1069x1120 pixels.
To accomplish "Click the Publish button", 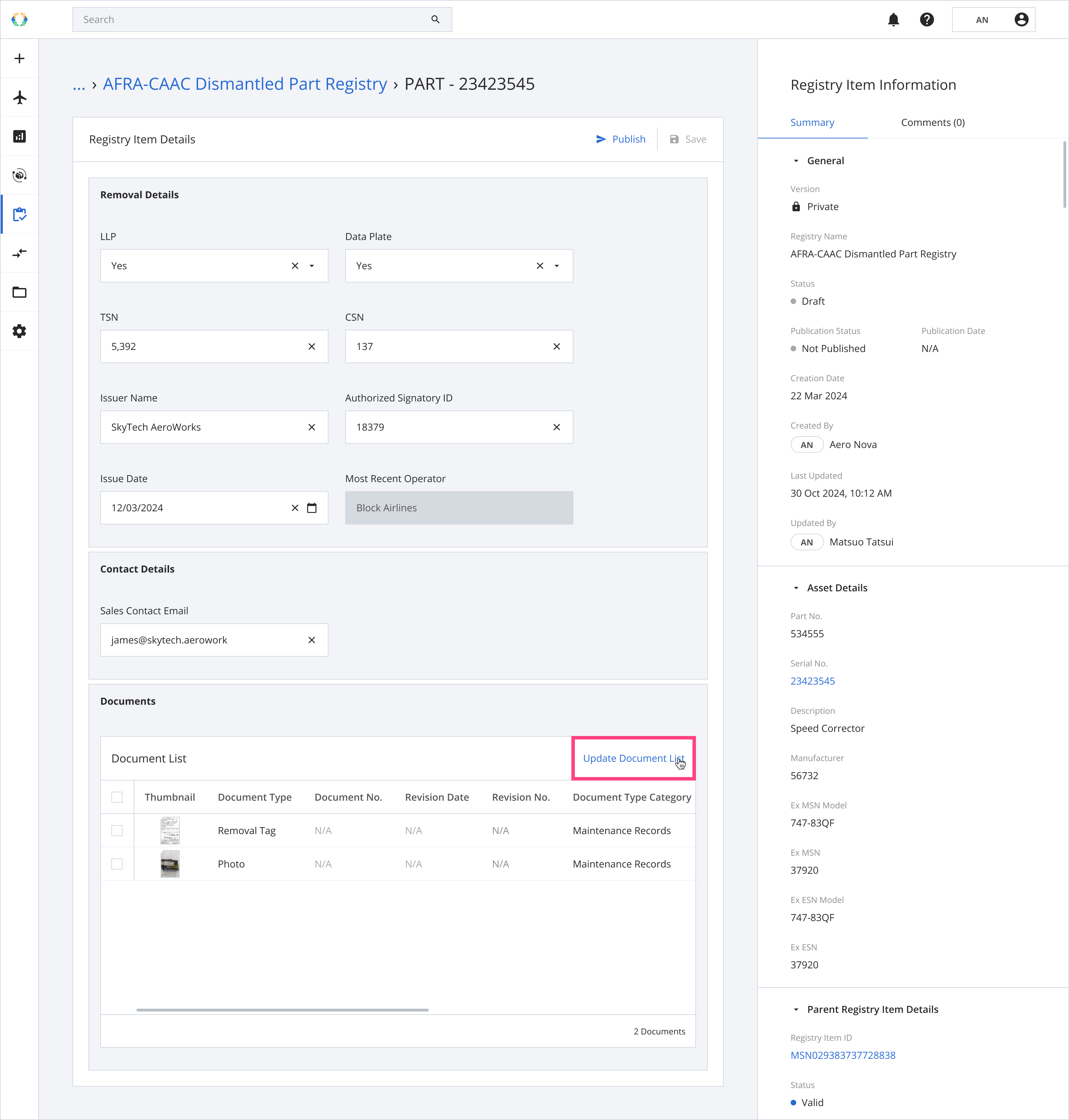I will click(x=620, y=139).
